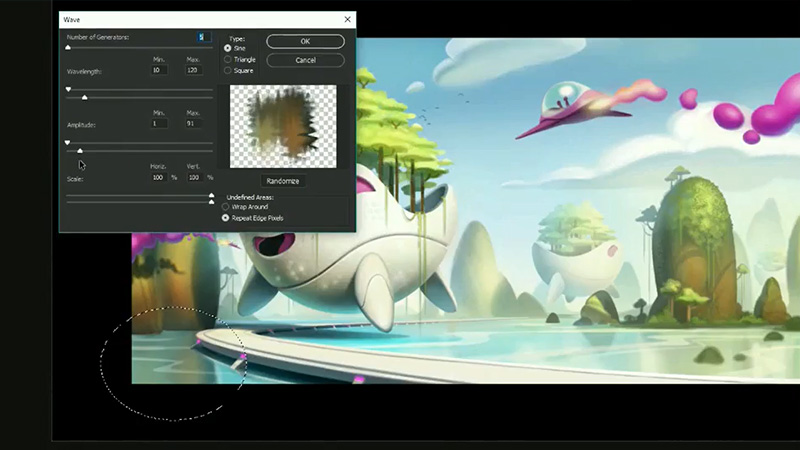Click the Amplitude Min field

pyautogui.click(x=159, y=123)
